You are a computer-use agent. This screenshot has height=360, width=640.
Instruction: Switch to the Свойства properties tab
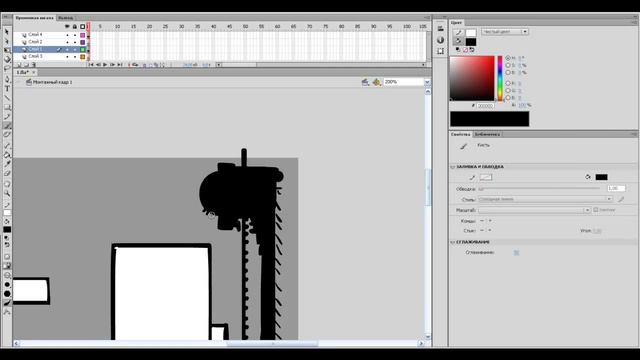pos(460,134)
